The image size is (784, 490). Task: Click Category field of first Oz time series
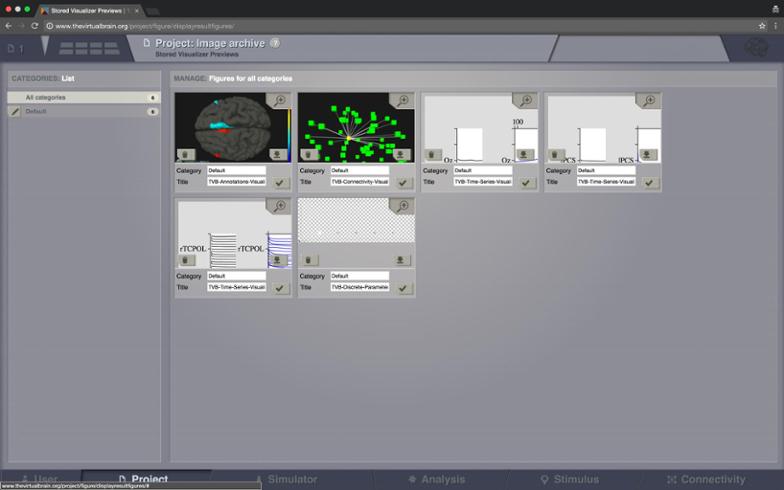tap(483, 171)
